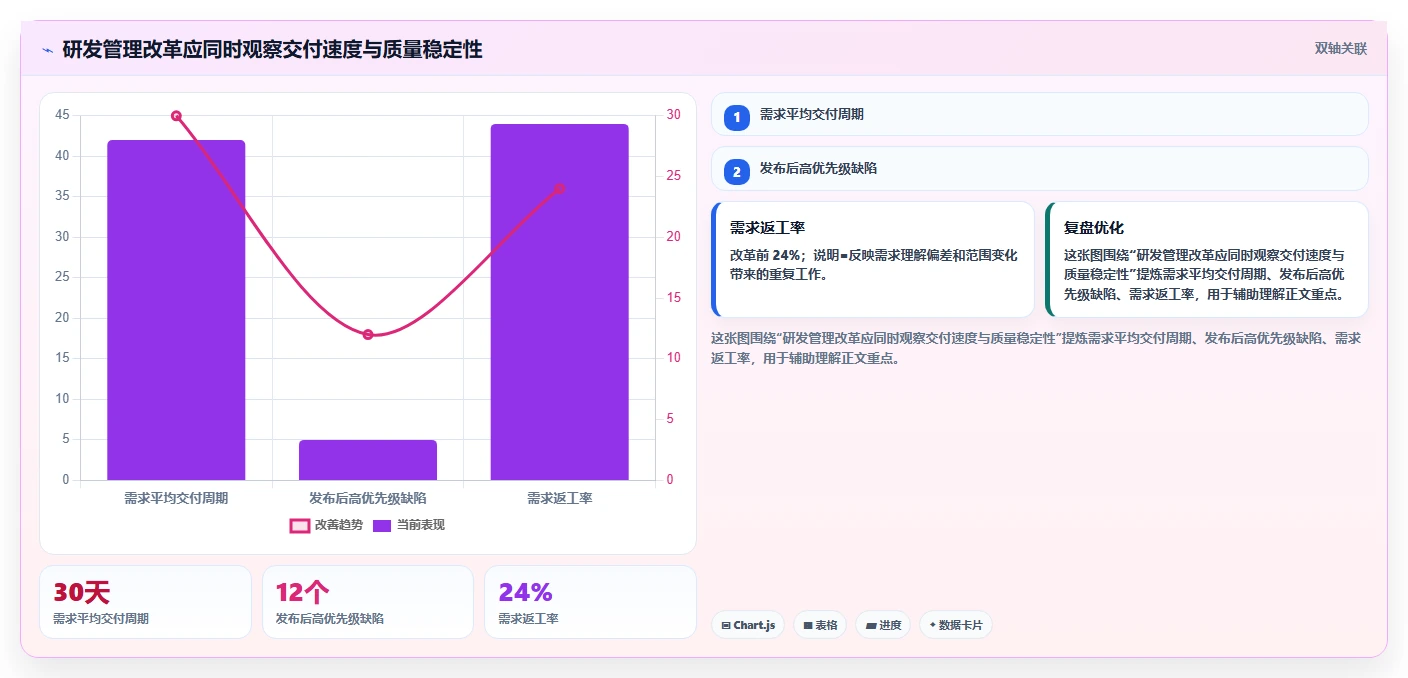Image resolution: width=1408 pixels, height=678 pixels.
Task: Click the numbered badge 1 icon
Action: click(x=737, y=117)
